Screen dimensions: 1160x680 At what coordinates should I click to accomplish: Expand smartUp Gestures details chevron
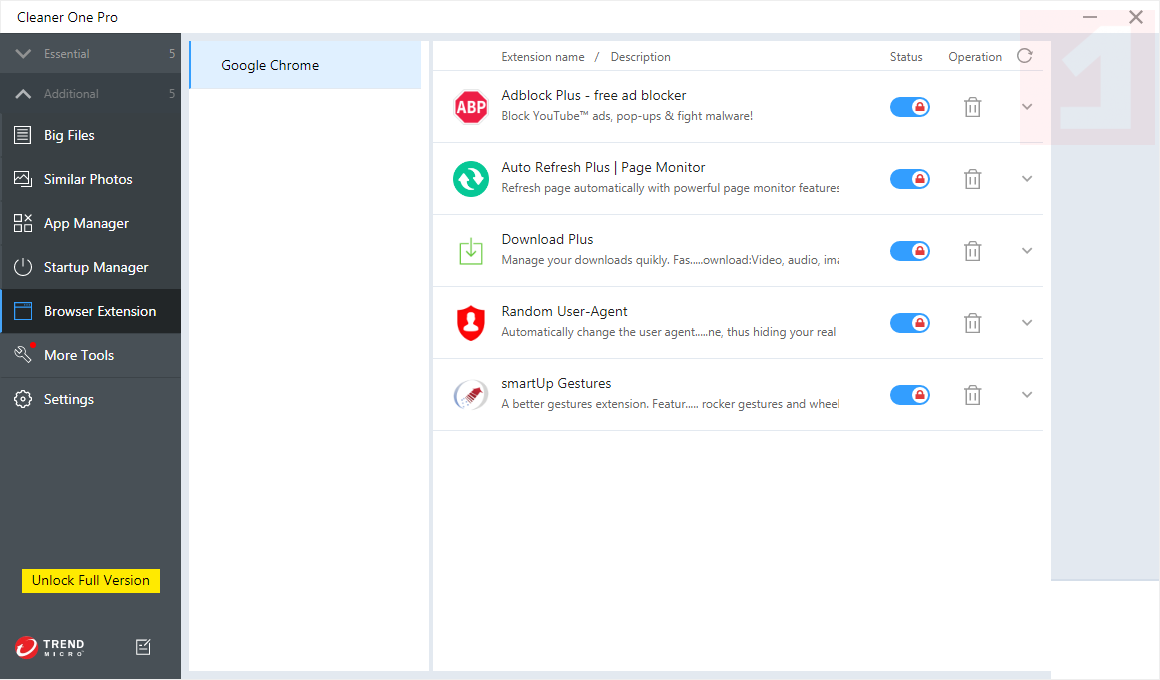[1027, 395]
